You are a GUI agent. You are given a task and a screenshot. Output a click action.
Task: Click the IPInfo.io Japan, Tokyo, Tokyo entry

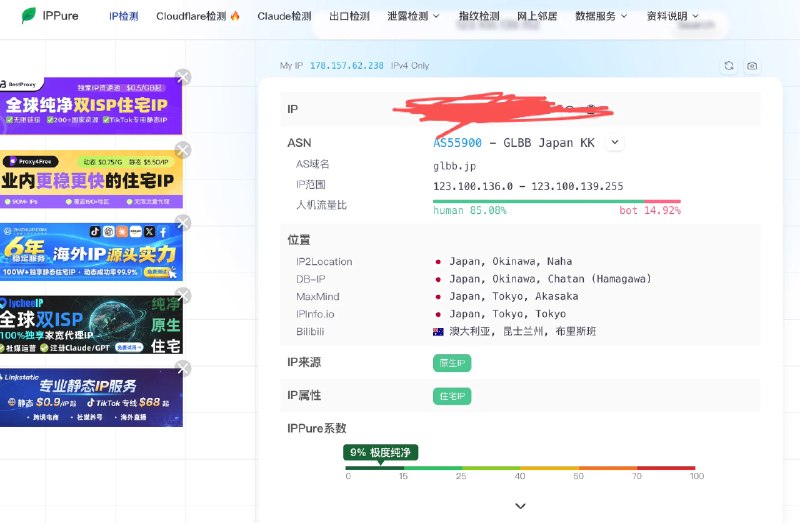tap(507, 314)
